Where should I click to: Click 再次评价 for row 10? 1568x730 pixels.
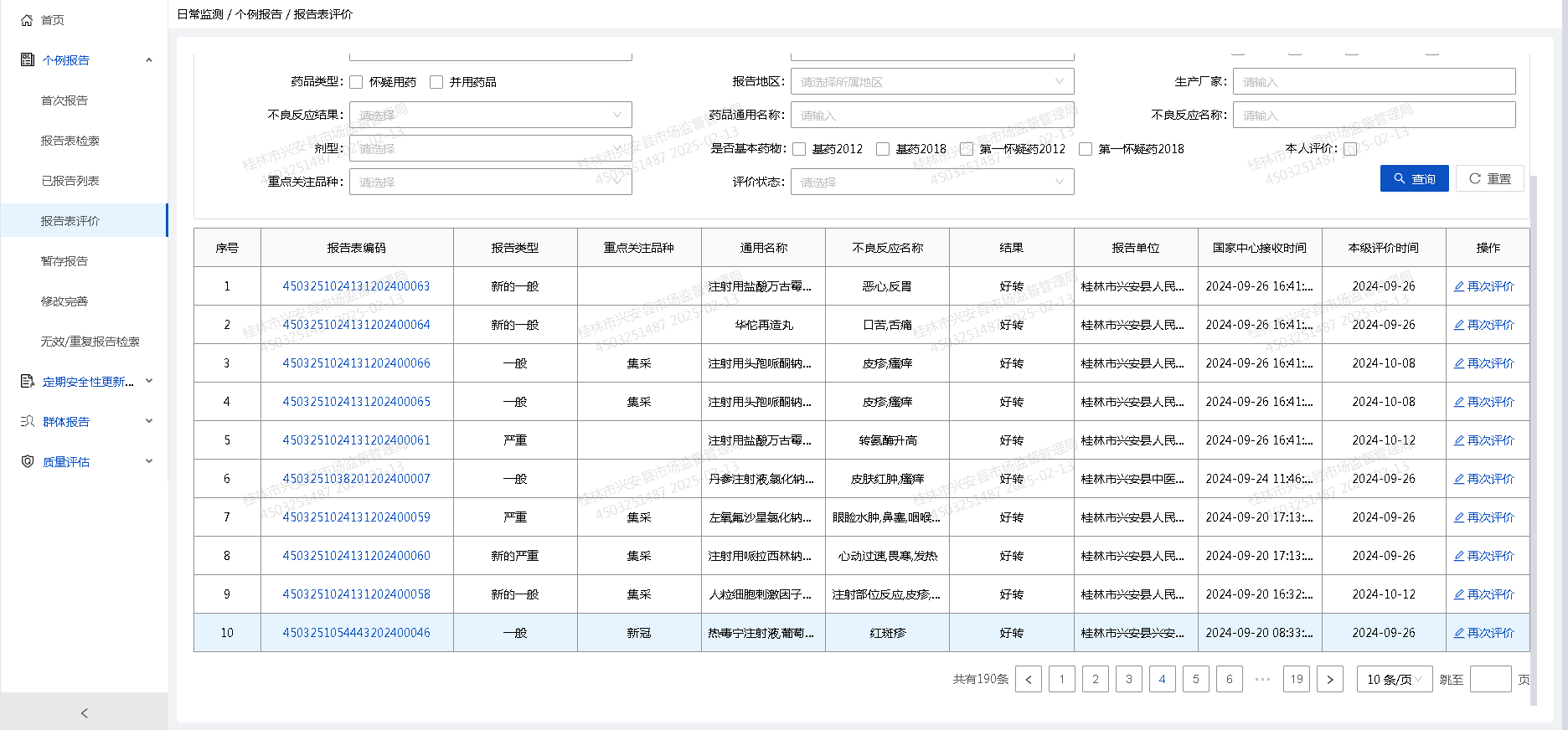1484,633
